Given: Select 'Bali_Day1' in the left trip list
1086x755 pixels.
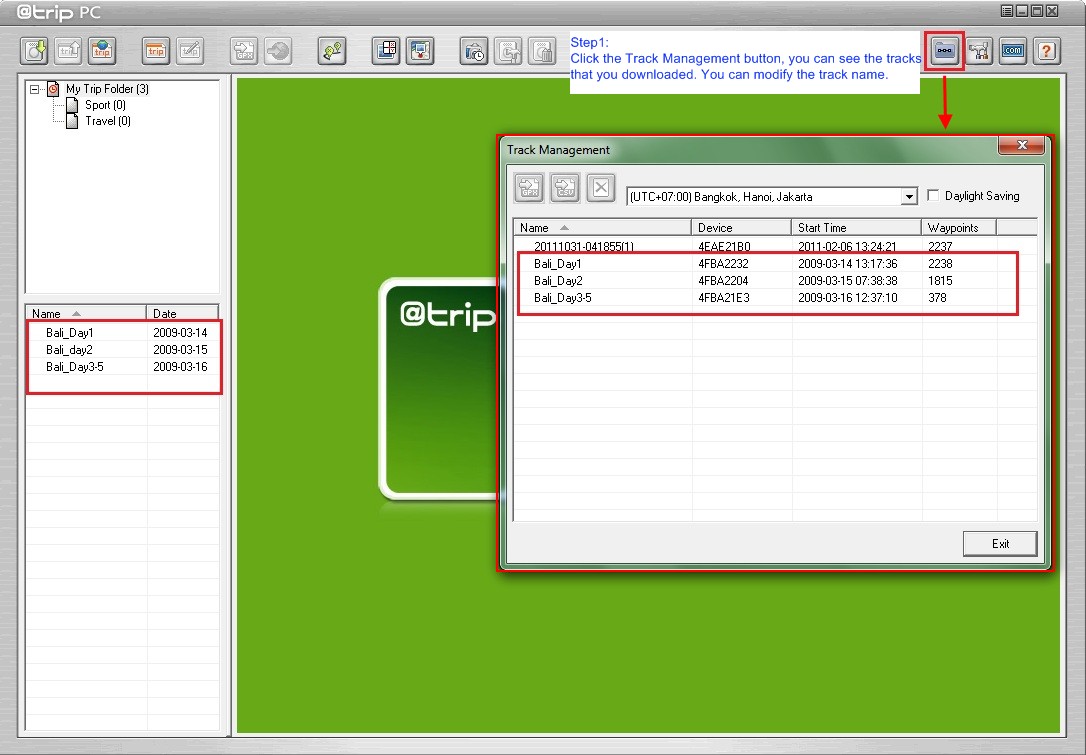Looking at the screenshot, I should click(69, 332).
